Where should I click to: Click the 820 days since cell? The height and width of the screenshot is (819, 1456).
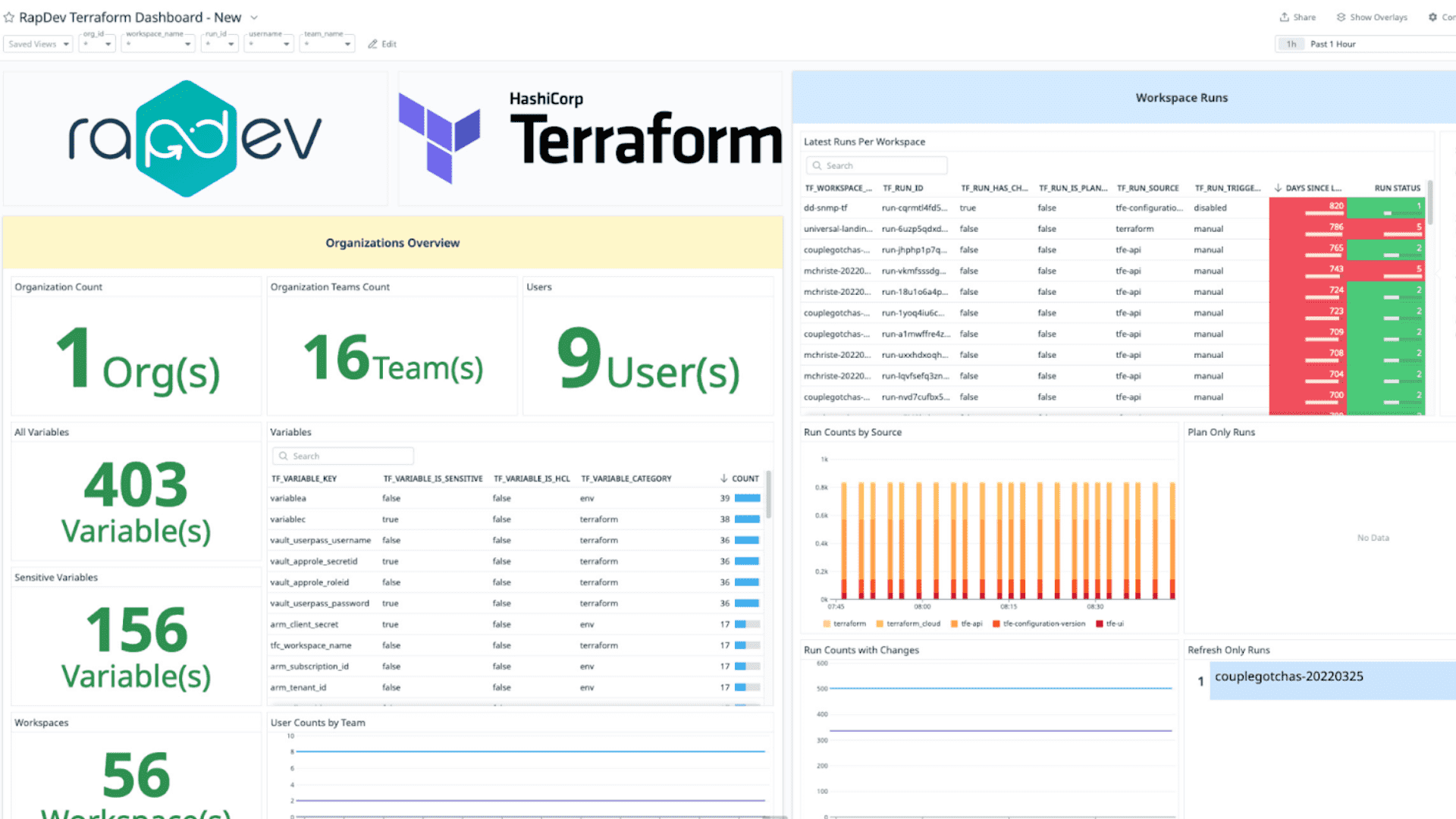1308,208
